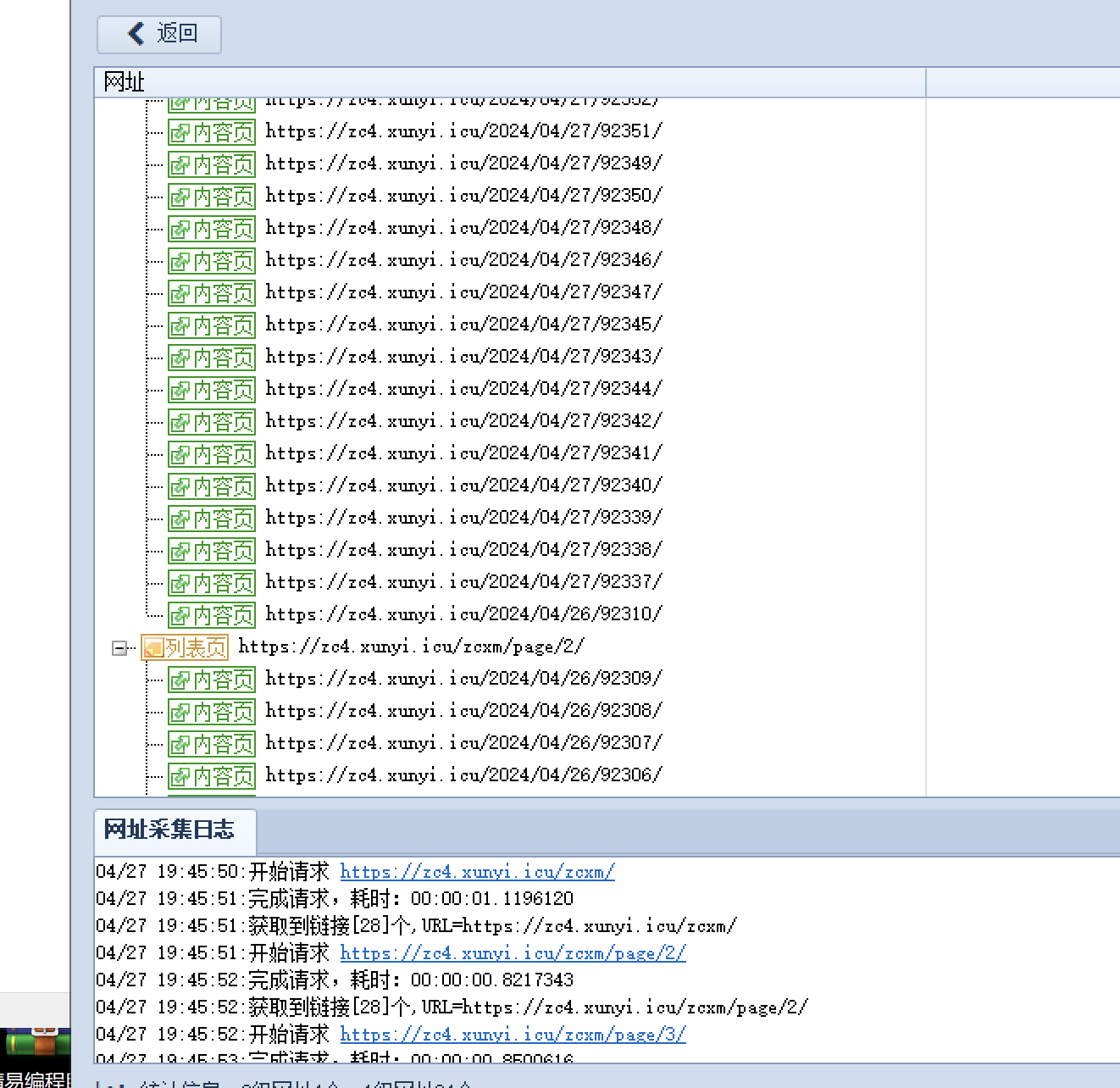Click 内容页 icon for URL 92350

212,197
